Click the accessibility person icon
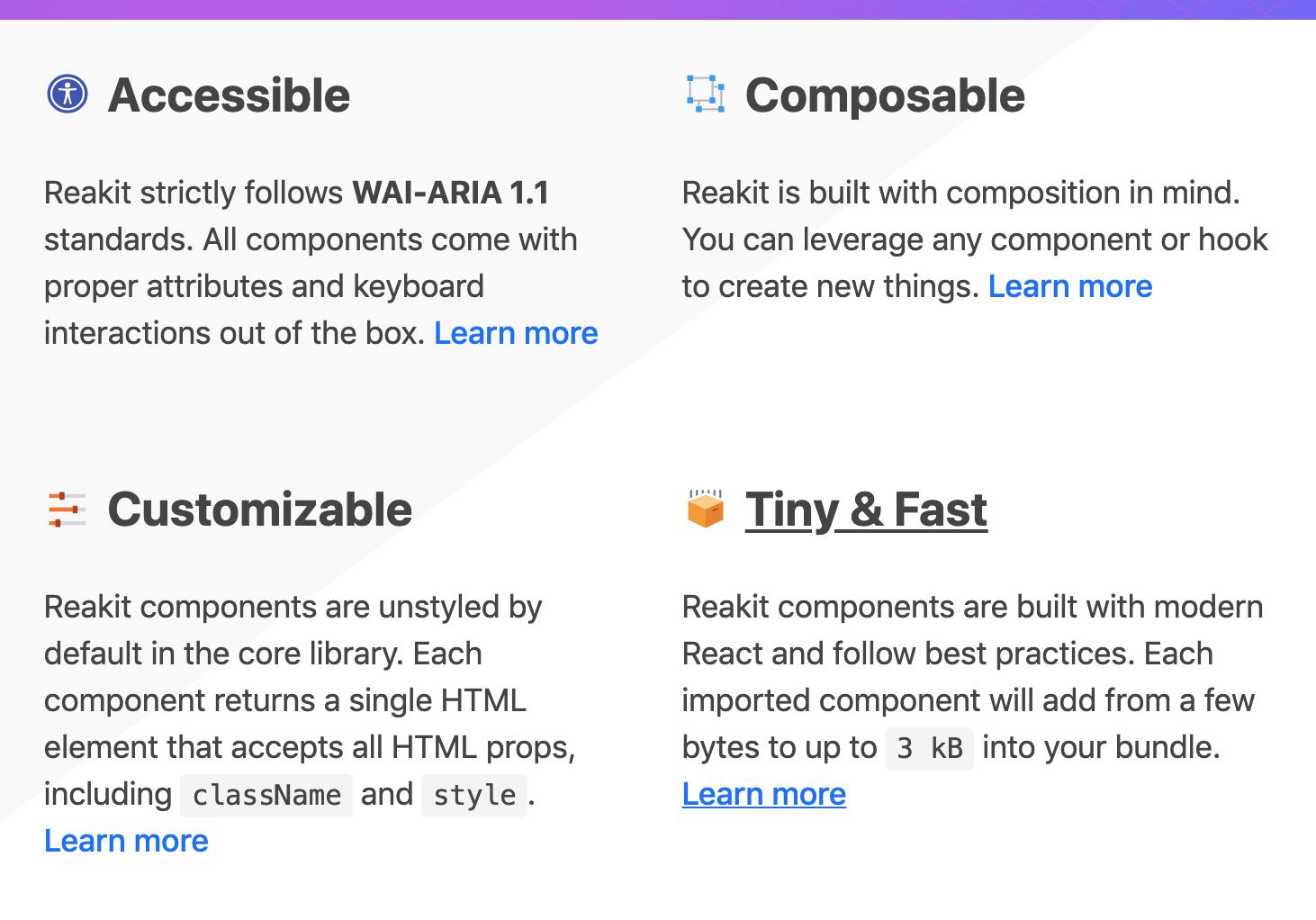Viewport: 1316px width, 920px height. 68,94
